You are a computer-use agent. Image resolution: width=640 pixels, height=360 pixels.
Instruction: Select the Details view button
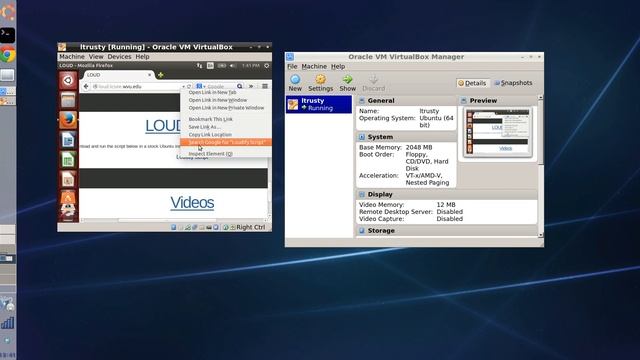pos(472,83)
